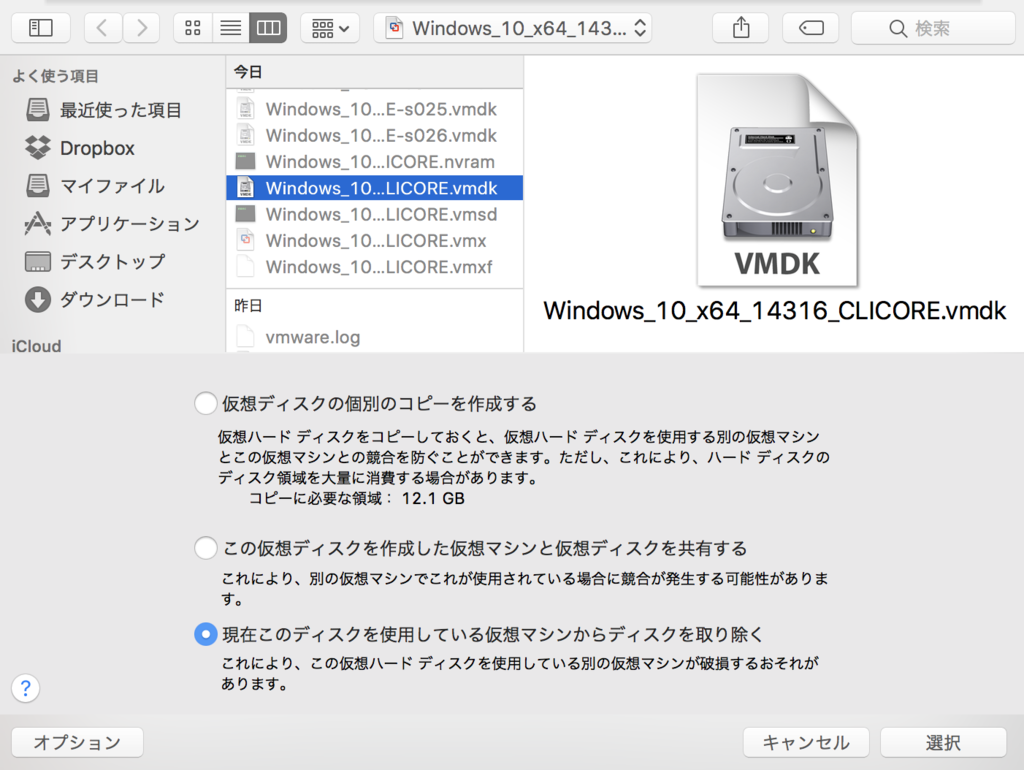Click the Share toolbar icon
Screen dimensions: 1024x770
tap(741, 28)
